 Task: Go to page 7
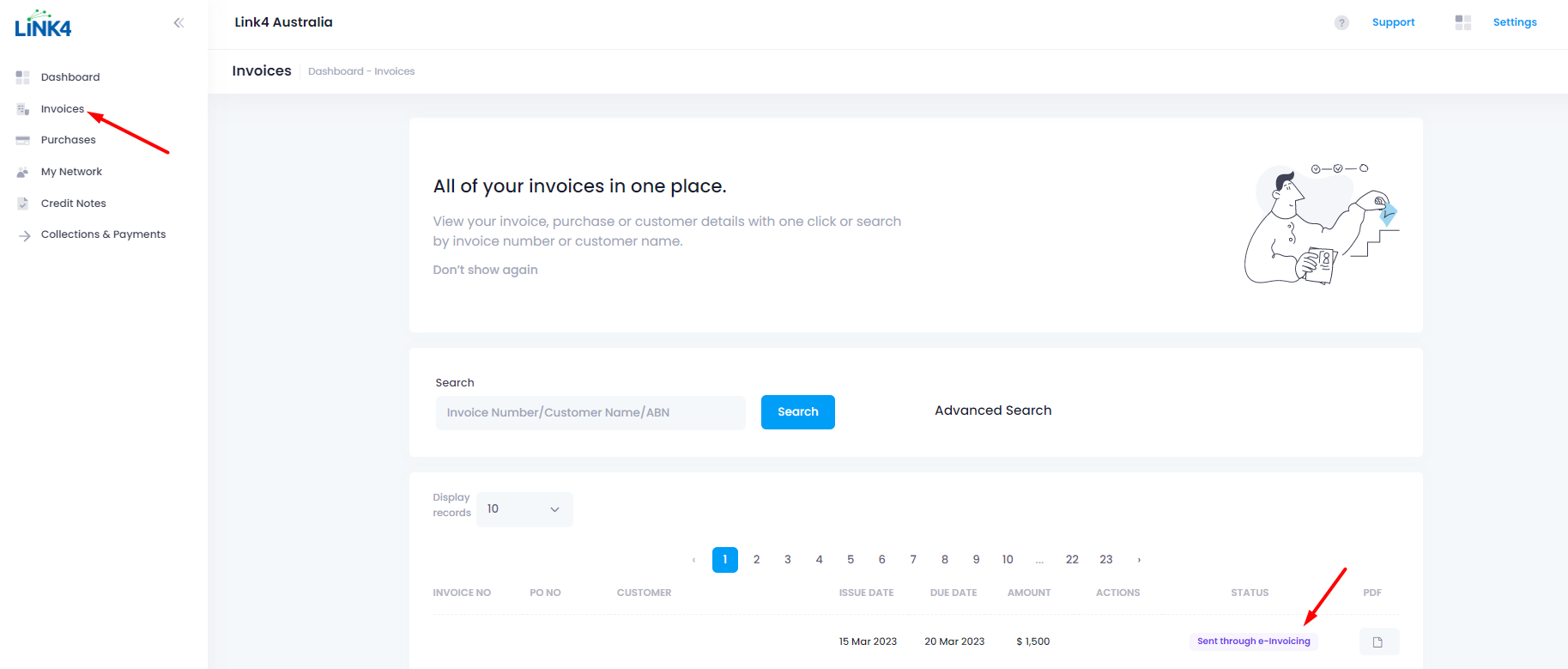coord(913,560)
